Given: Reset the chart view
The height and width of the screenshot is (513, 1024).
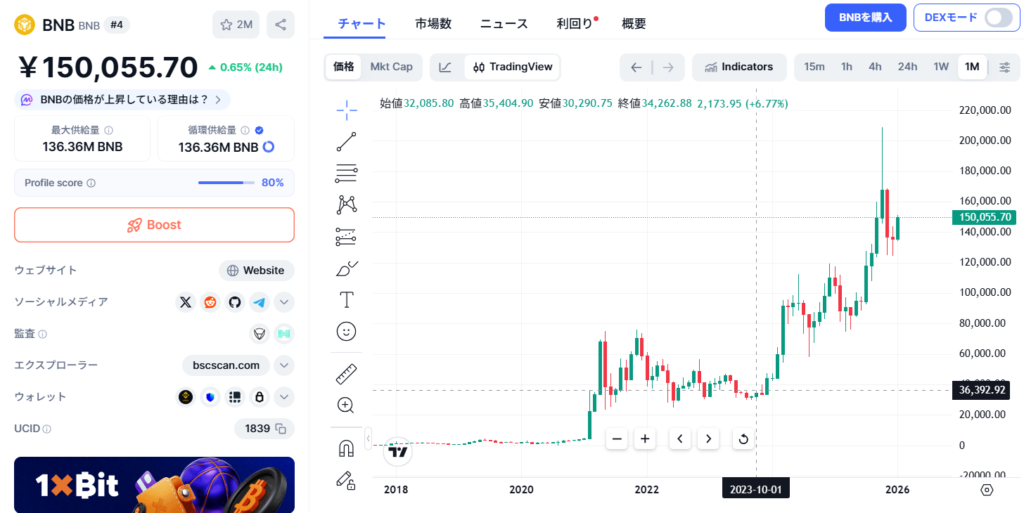Looking at the screenshot, I should tap(743, 439).
